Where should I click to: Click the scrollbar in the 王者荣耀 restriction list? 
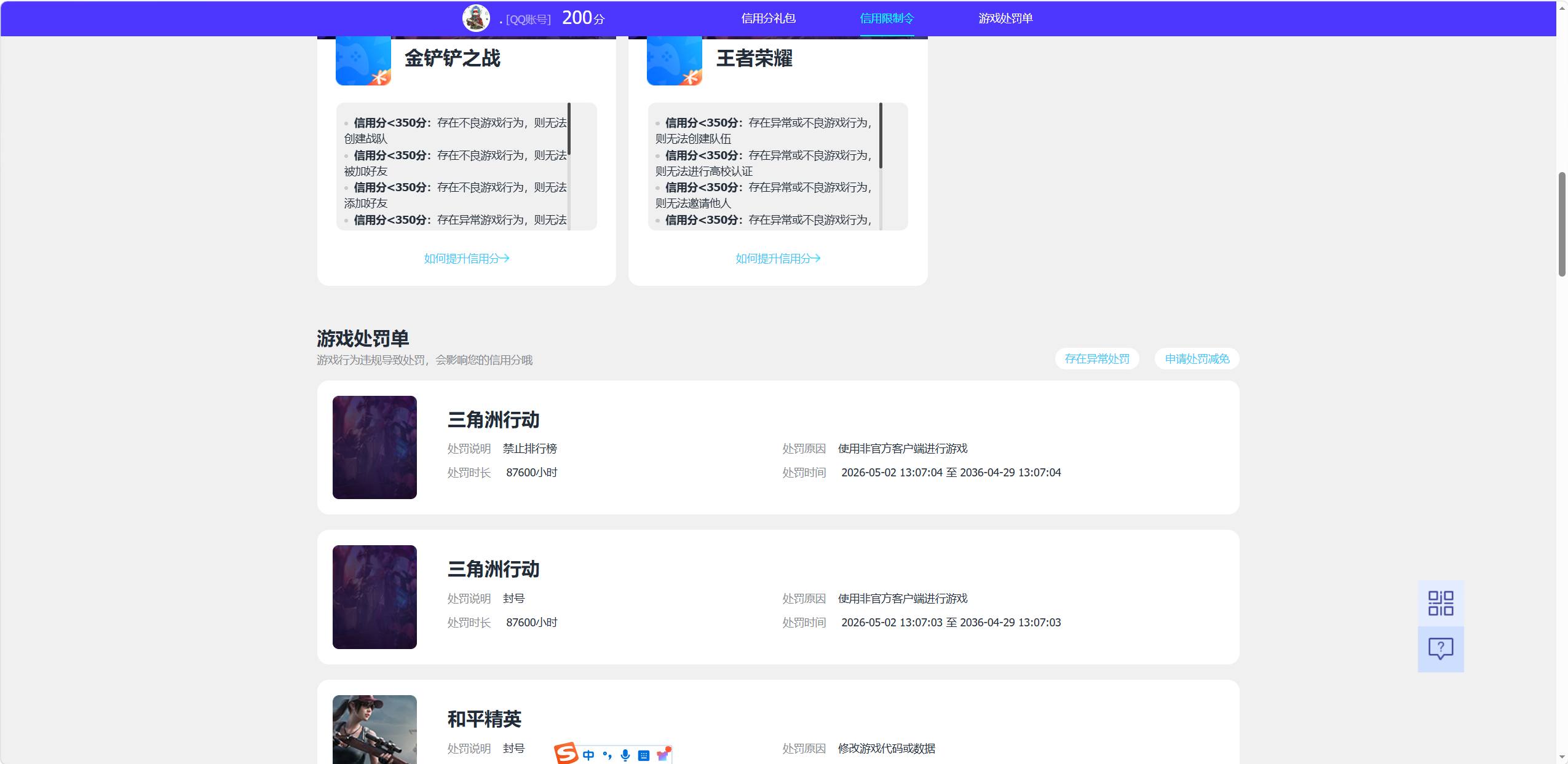pos(881,135)
